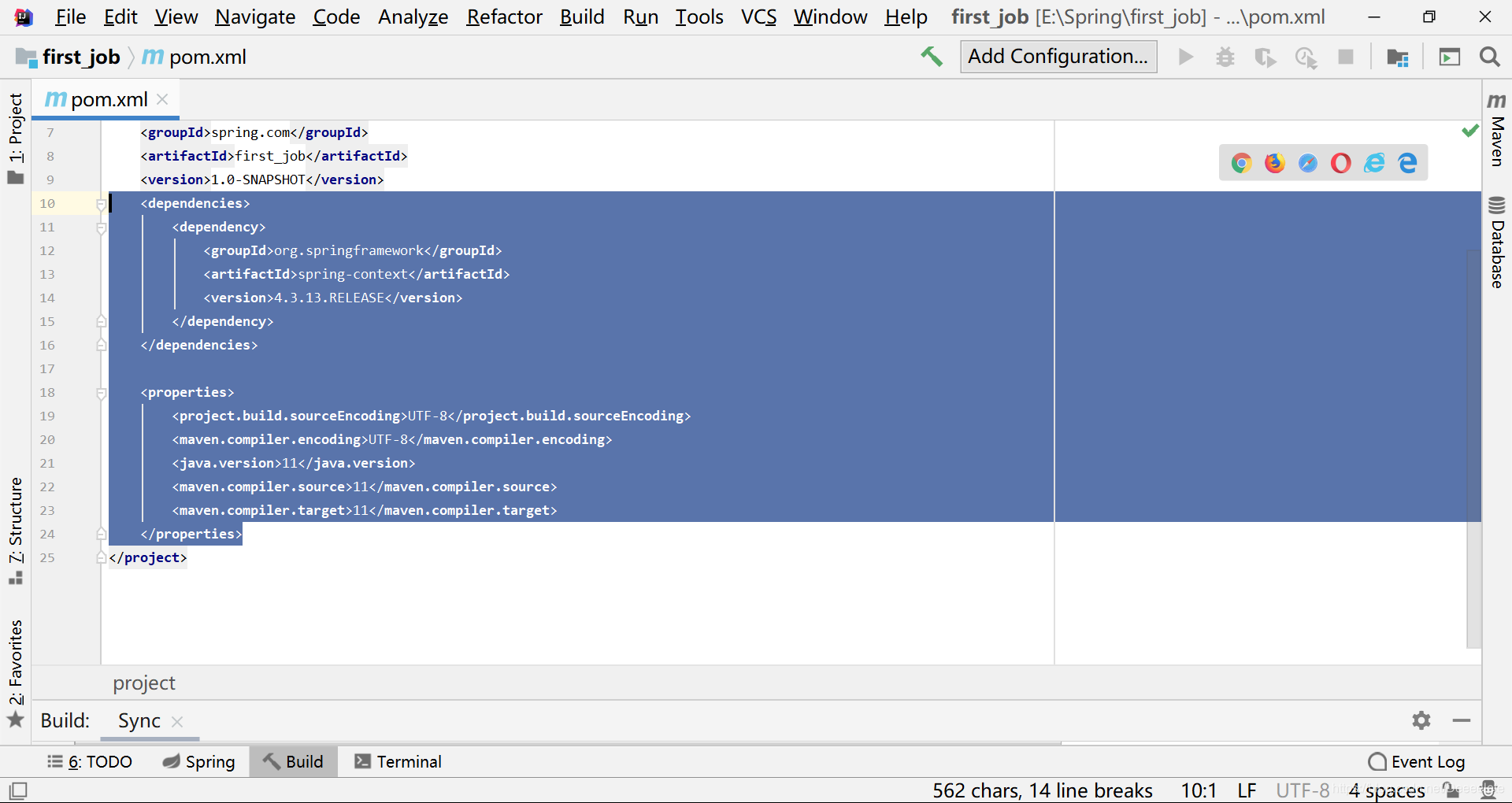
Task: Toggle the Spring tool window
Action: [x=198, y=761]
